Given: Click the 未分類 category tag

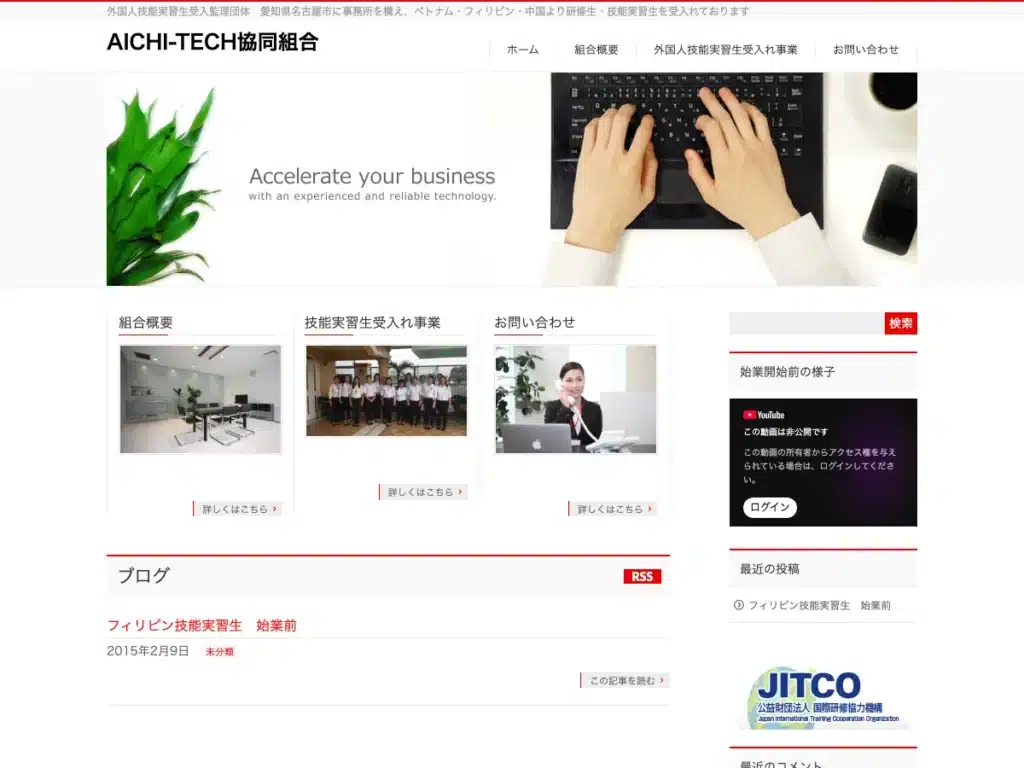Looking at the screenshot, I should [x=219, y=652].
